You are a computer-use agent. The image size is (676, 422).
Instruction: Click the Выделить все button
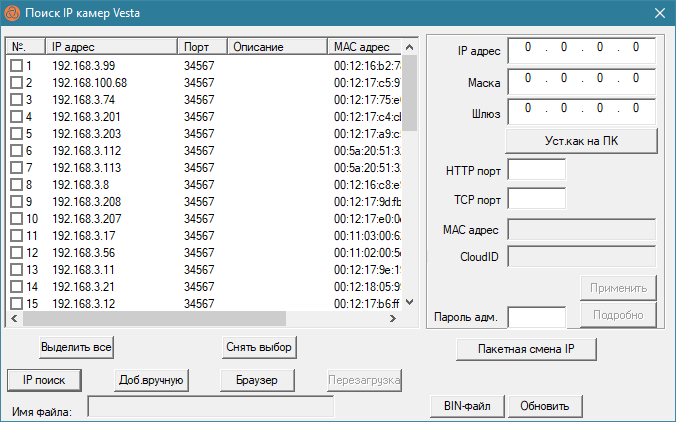[x=76, y=347]
